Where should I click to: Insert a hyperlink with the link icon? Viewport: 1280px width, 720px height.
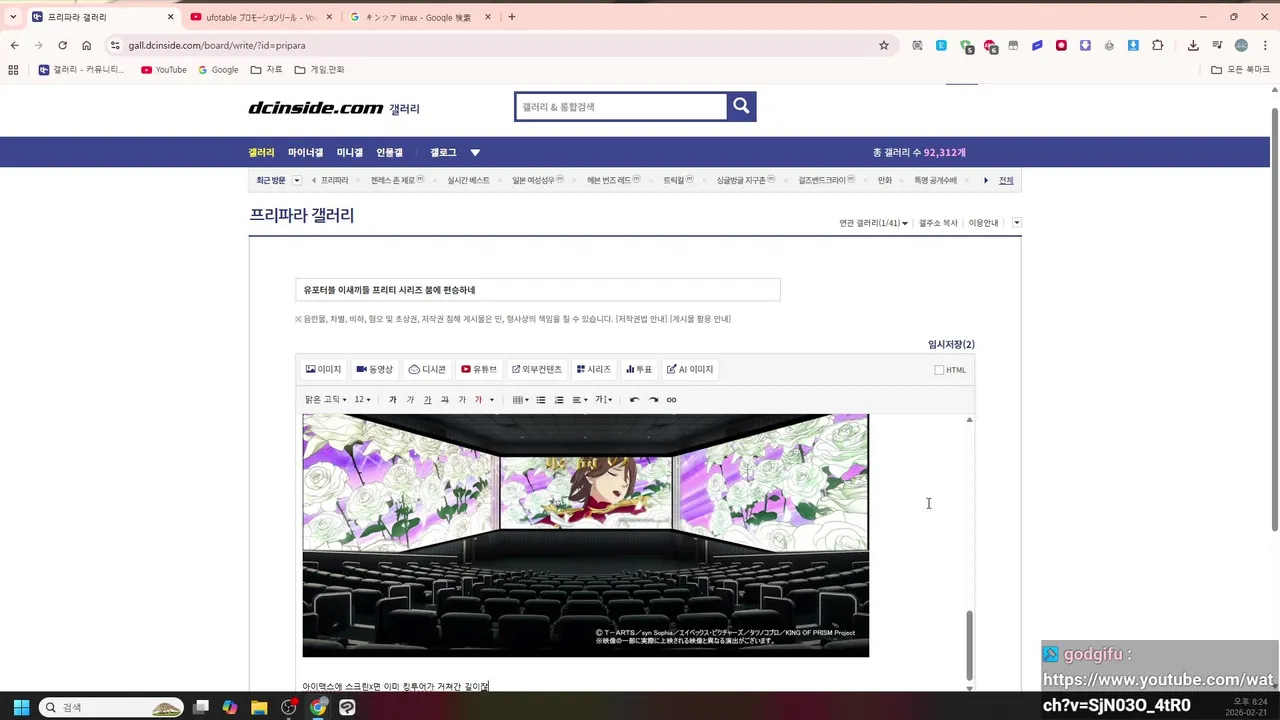pos(671,400)
